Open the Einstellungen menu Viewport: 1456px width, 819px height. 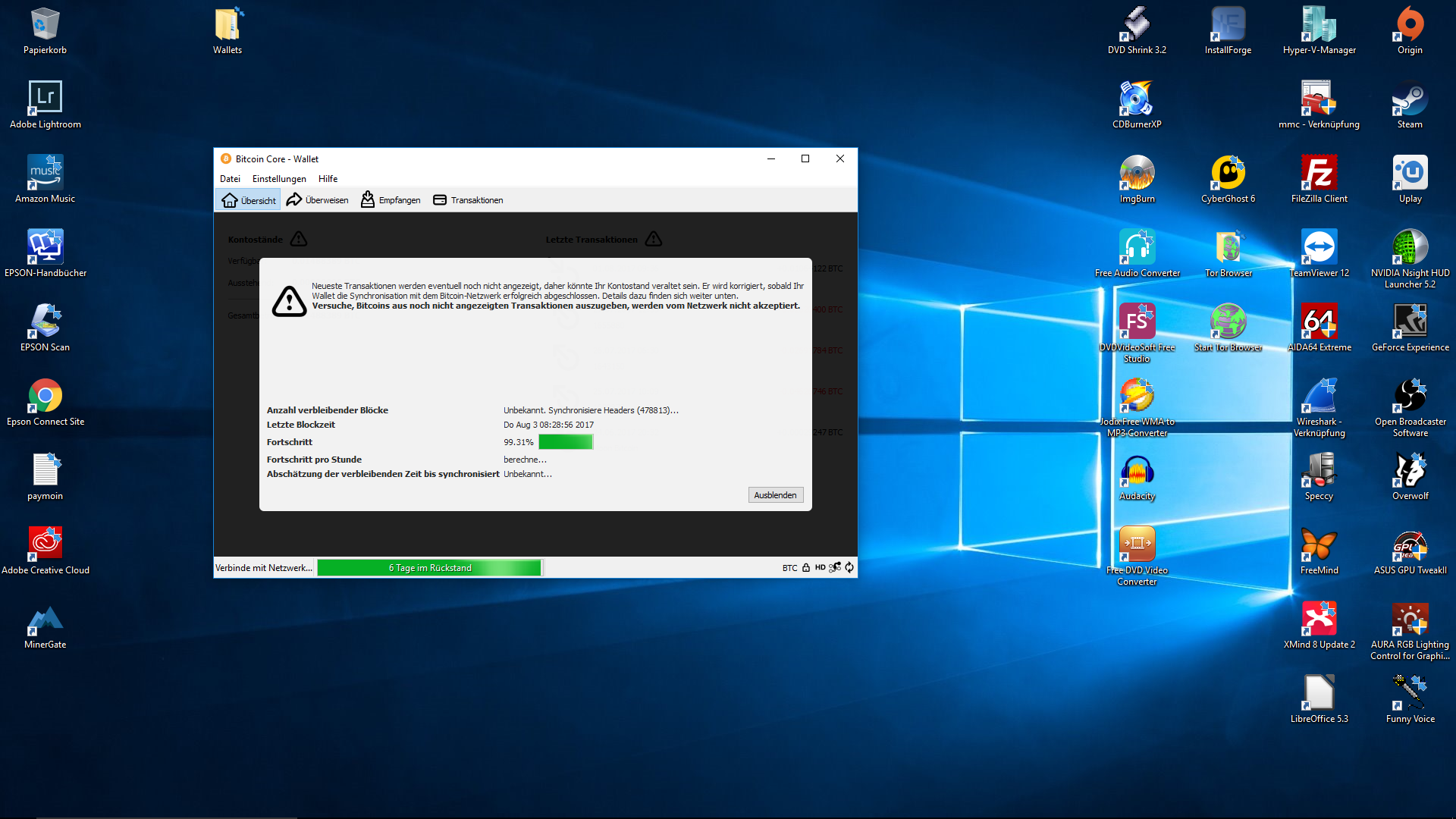click(279, 179)
